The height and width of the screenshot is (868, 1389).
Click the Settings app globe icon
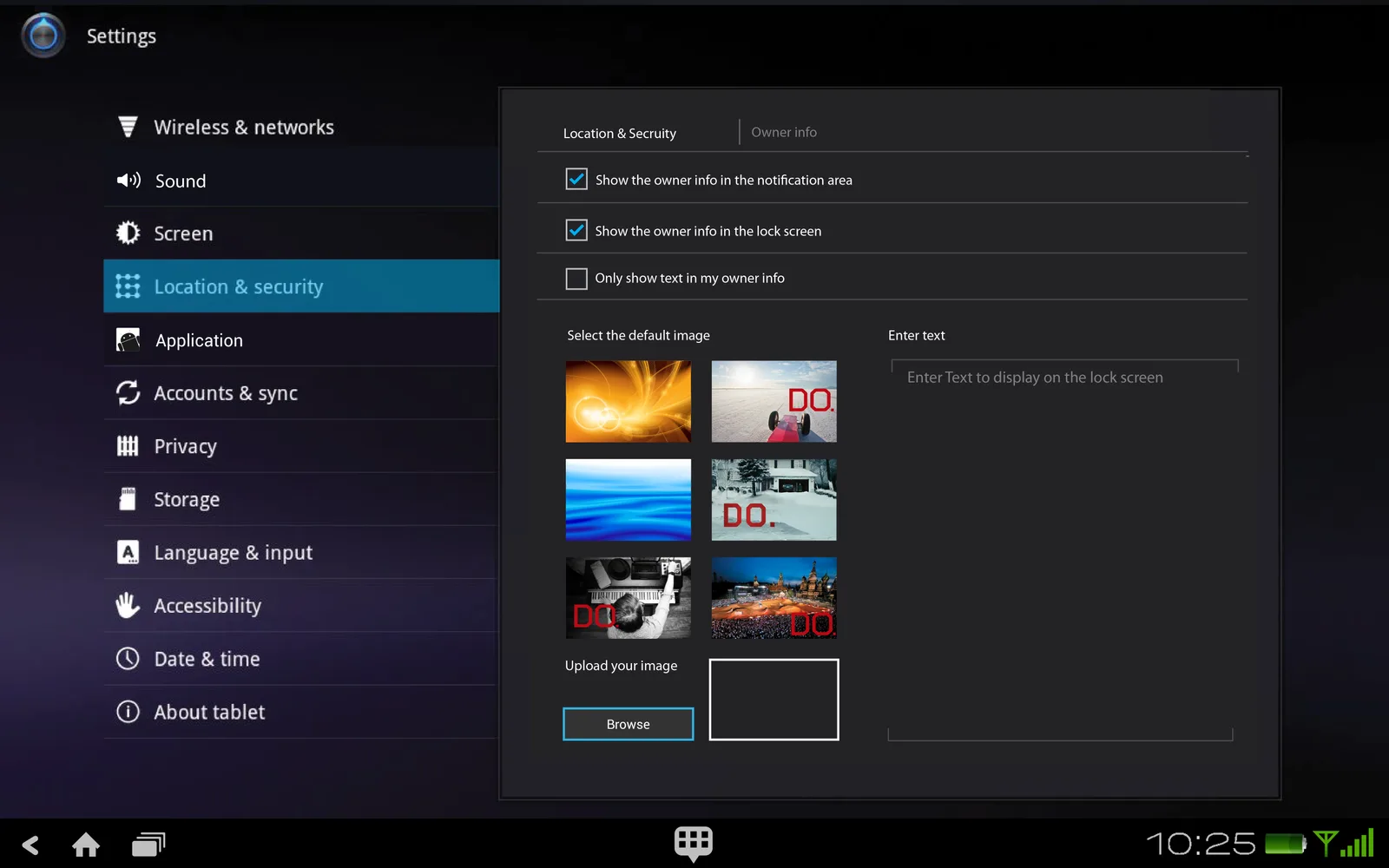43,36
